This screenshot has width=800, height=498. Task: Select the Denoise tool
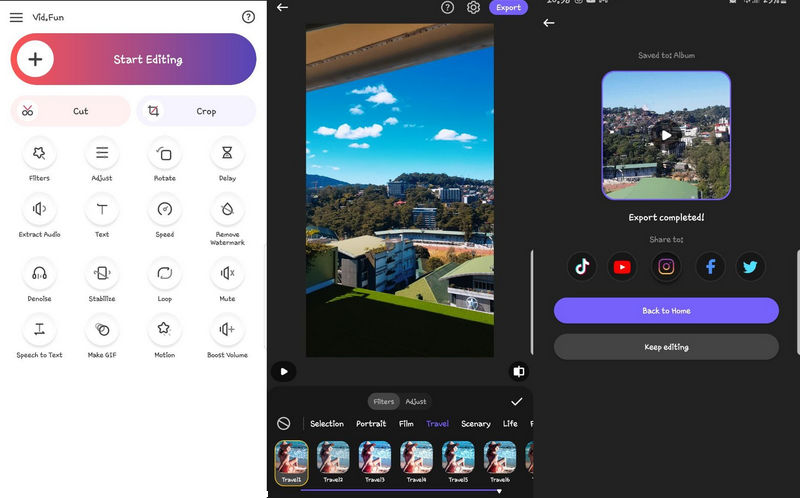[39, 273]
